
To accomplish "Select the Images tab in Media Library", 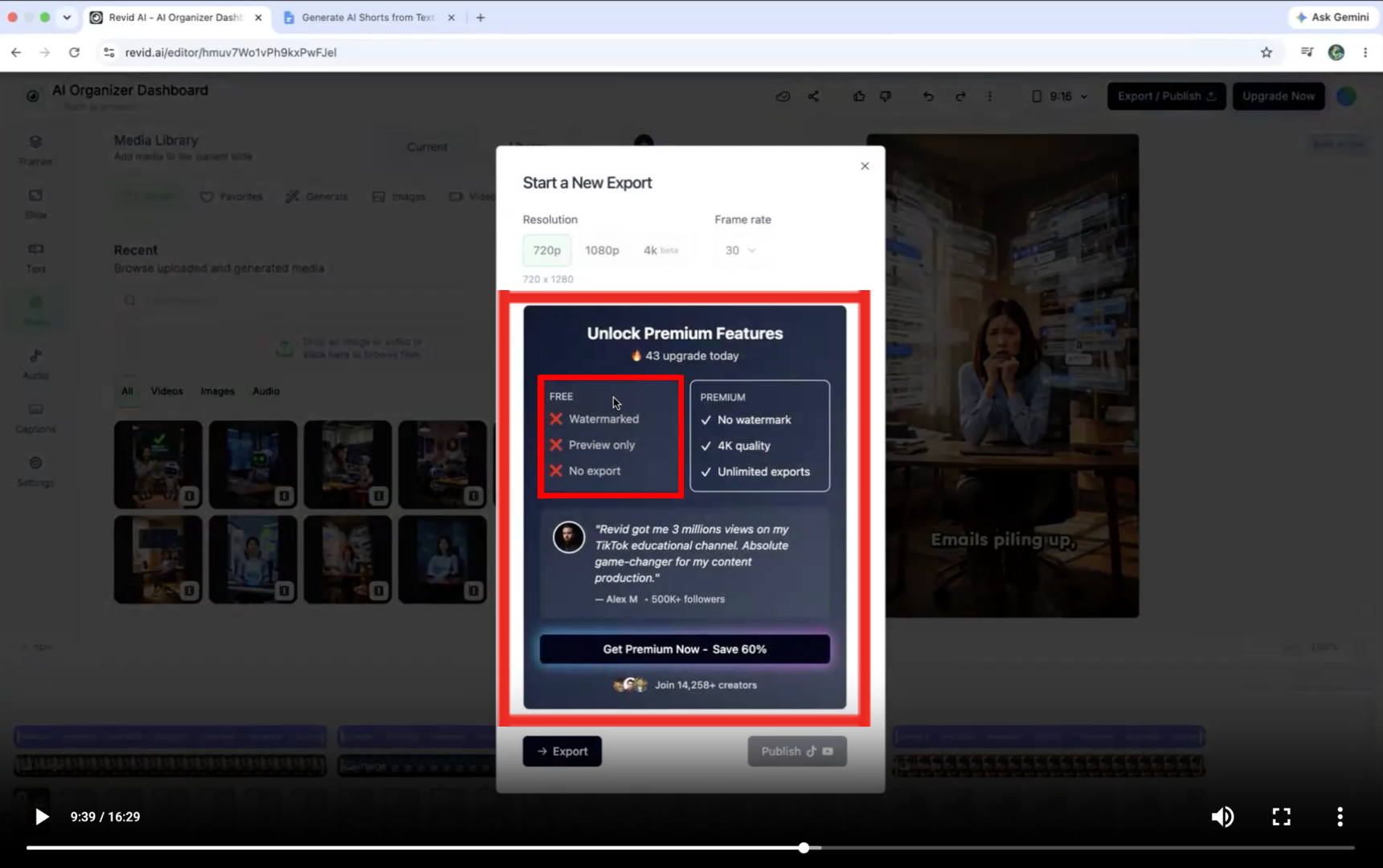I will click(x=399, y=196).
